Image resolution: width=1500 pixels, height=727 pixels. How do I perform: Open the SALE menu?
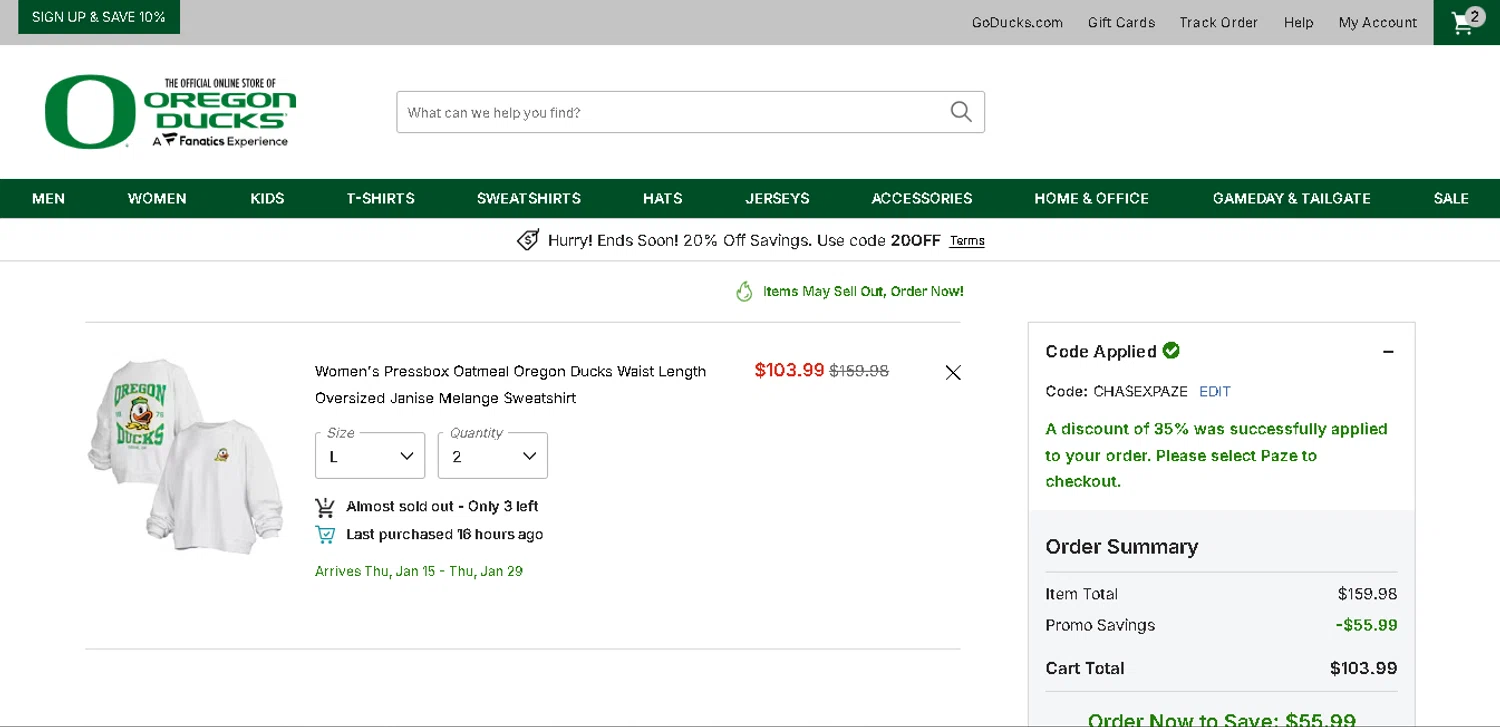(x=1451, y=198)
